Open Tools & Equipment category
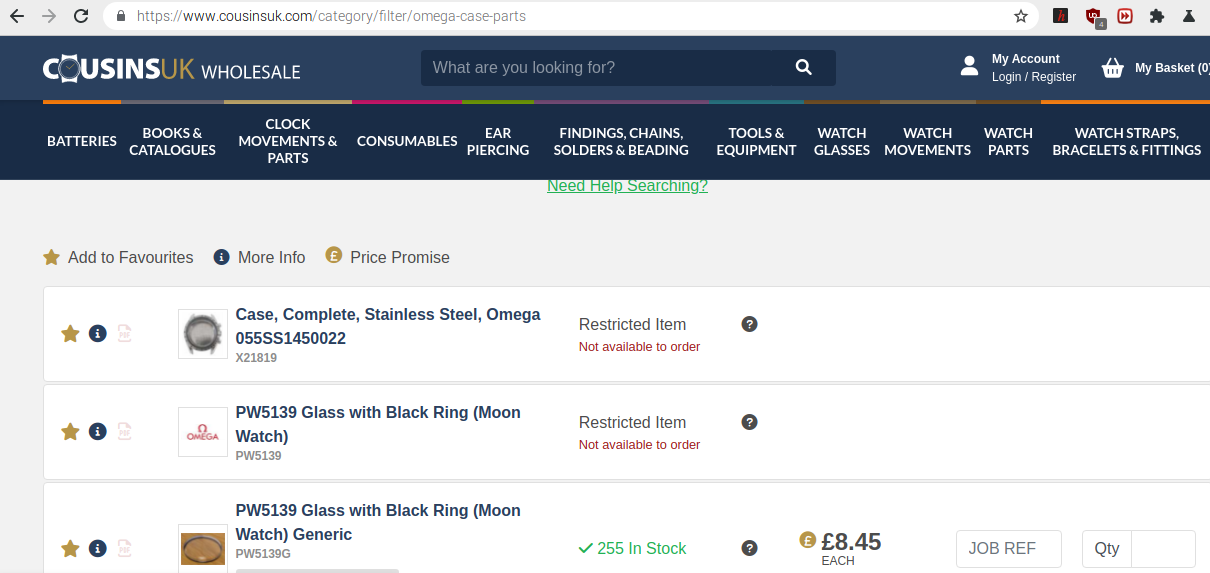The image size is (1210, 573). tap(756, 141)
